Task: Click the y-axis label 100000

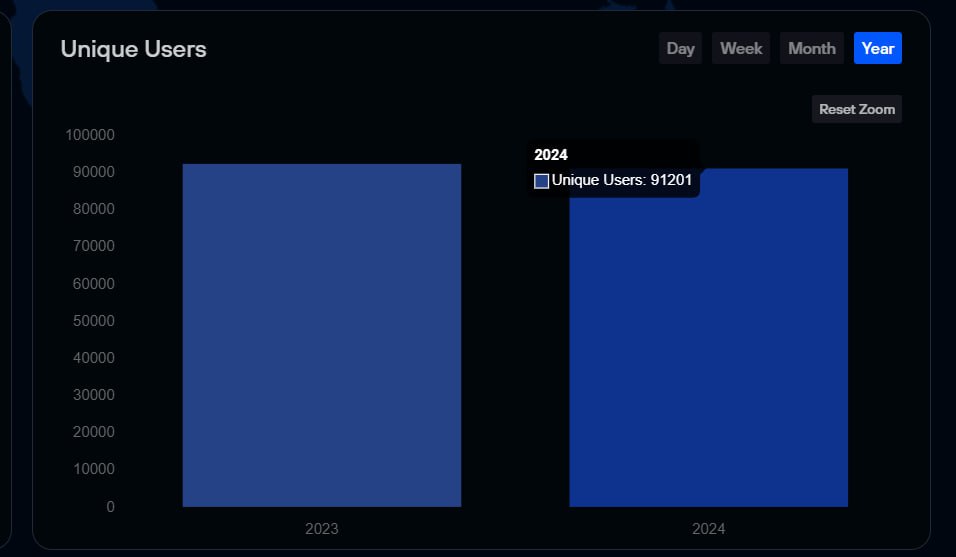Action: (90, 135)
